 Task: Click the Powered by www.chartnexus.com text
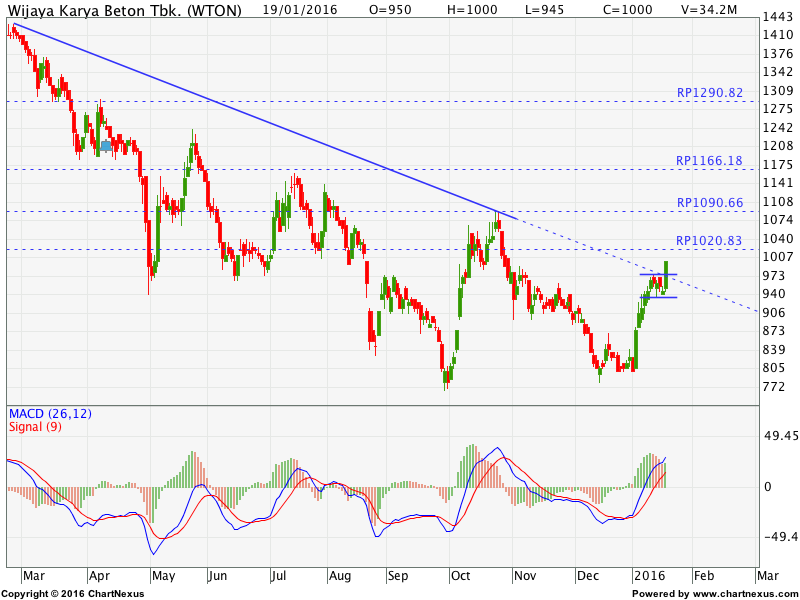coord(714,594)
